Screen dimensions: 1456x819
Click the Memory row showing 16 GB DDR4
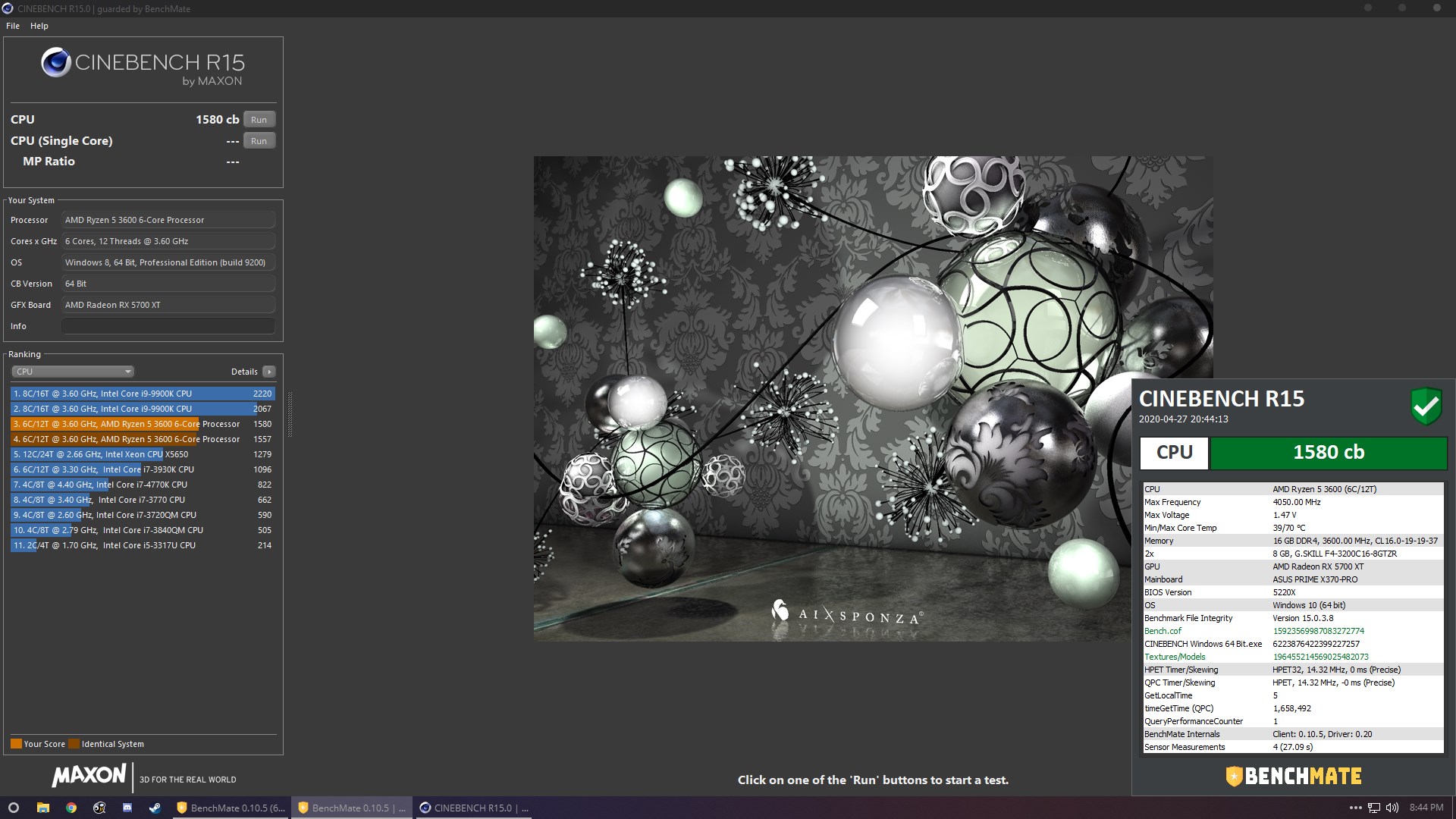pyautogui.click(x=1293, y=541)
